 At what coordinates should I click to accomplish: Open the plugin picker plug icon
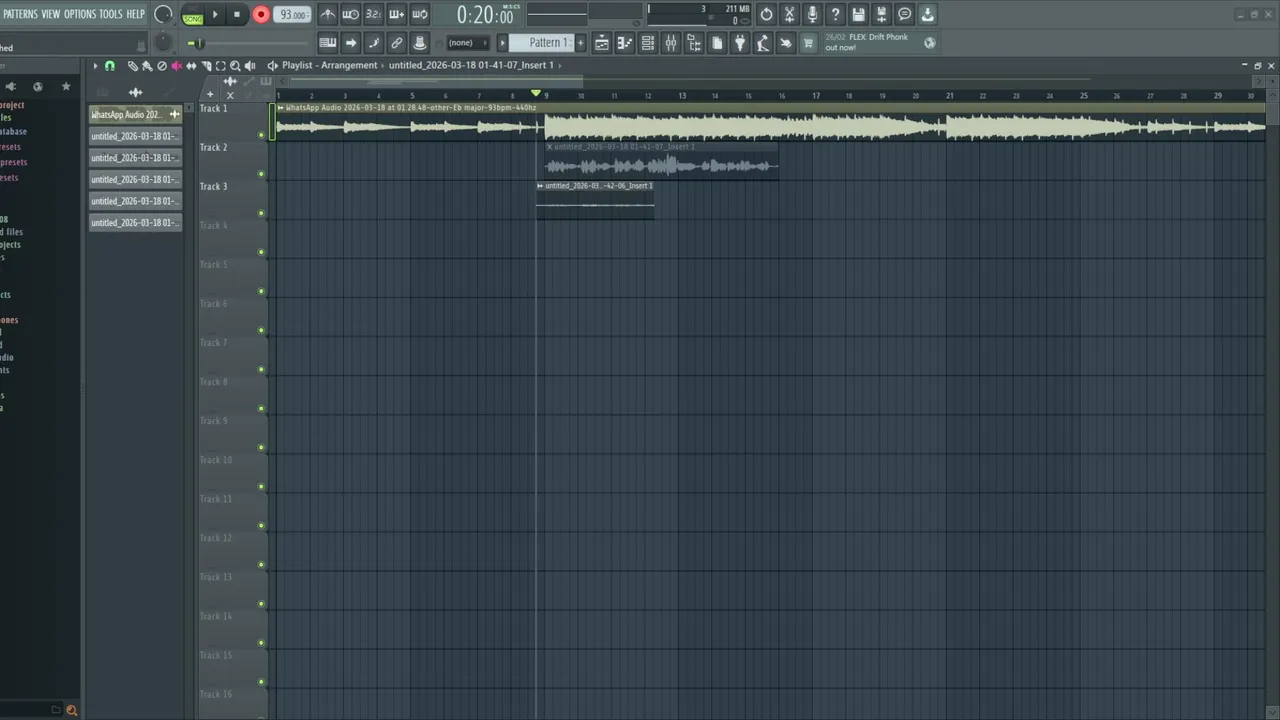click(740, 43)
